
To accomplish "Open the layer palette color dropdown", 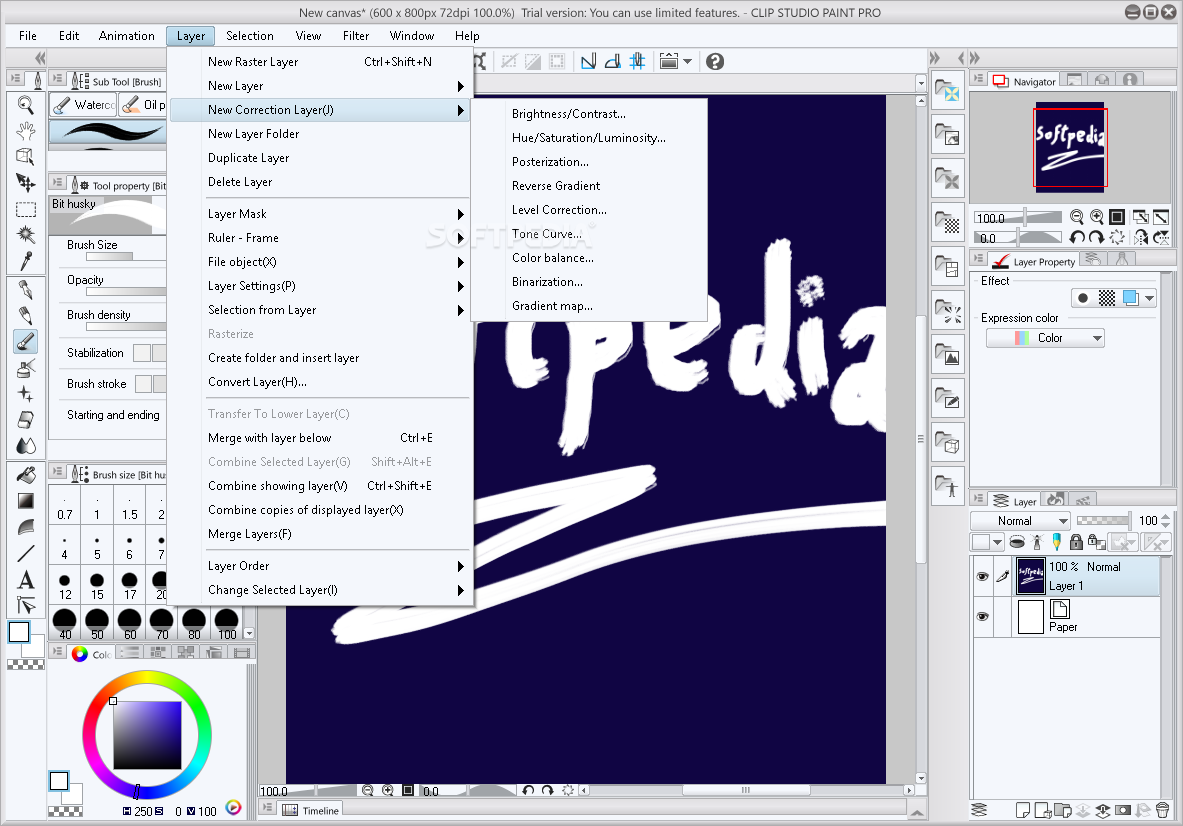I will [988, 542].
